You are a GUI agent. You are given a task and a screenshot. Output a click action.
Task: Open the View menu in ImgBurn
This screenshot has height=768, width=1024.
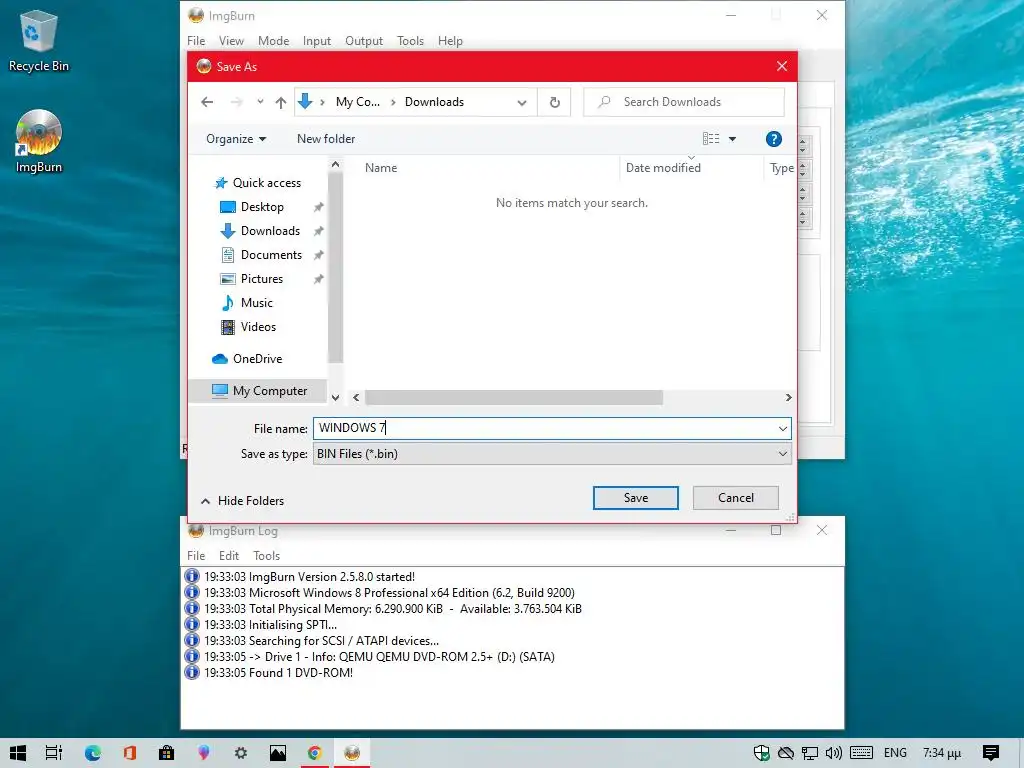(x=231, y=40)
